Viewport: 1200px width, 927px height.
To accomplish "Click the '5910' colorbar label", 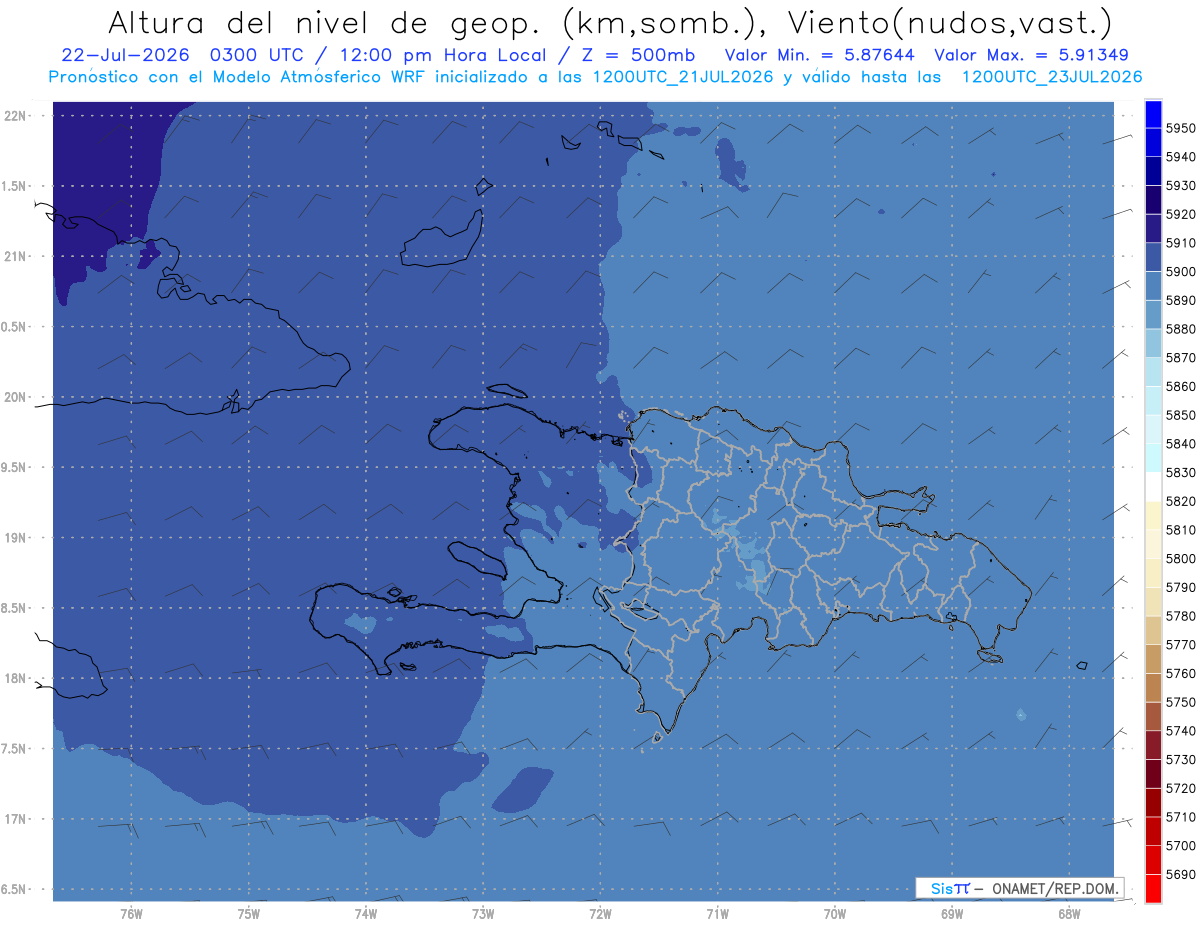I will pyautogui.click(x=1181, y=243).
